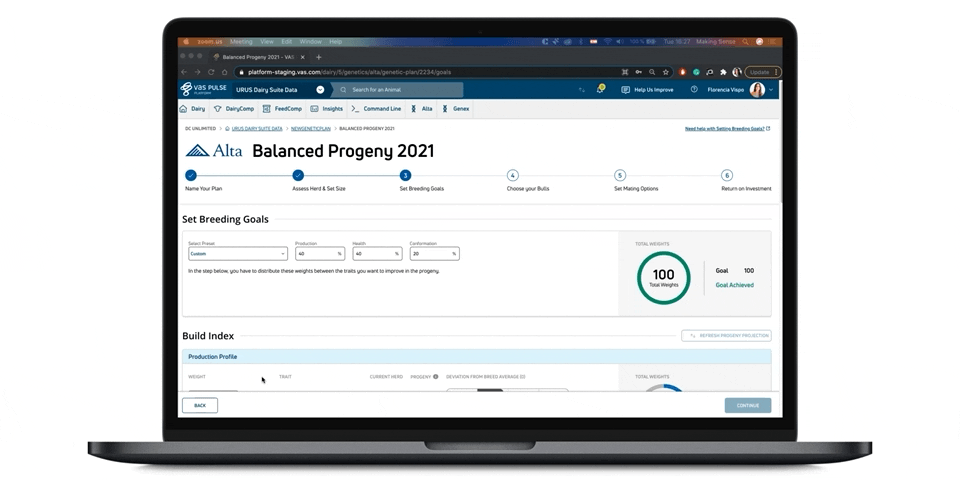Click the notification bell icon
This screenshot has height=480, width=960.
click(600, 90)
